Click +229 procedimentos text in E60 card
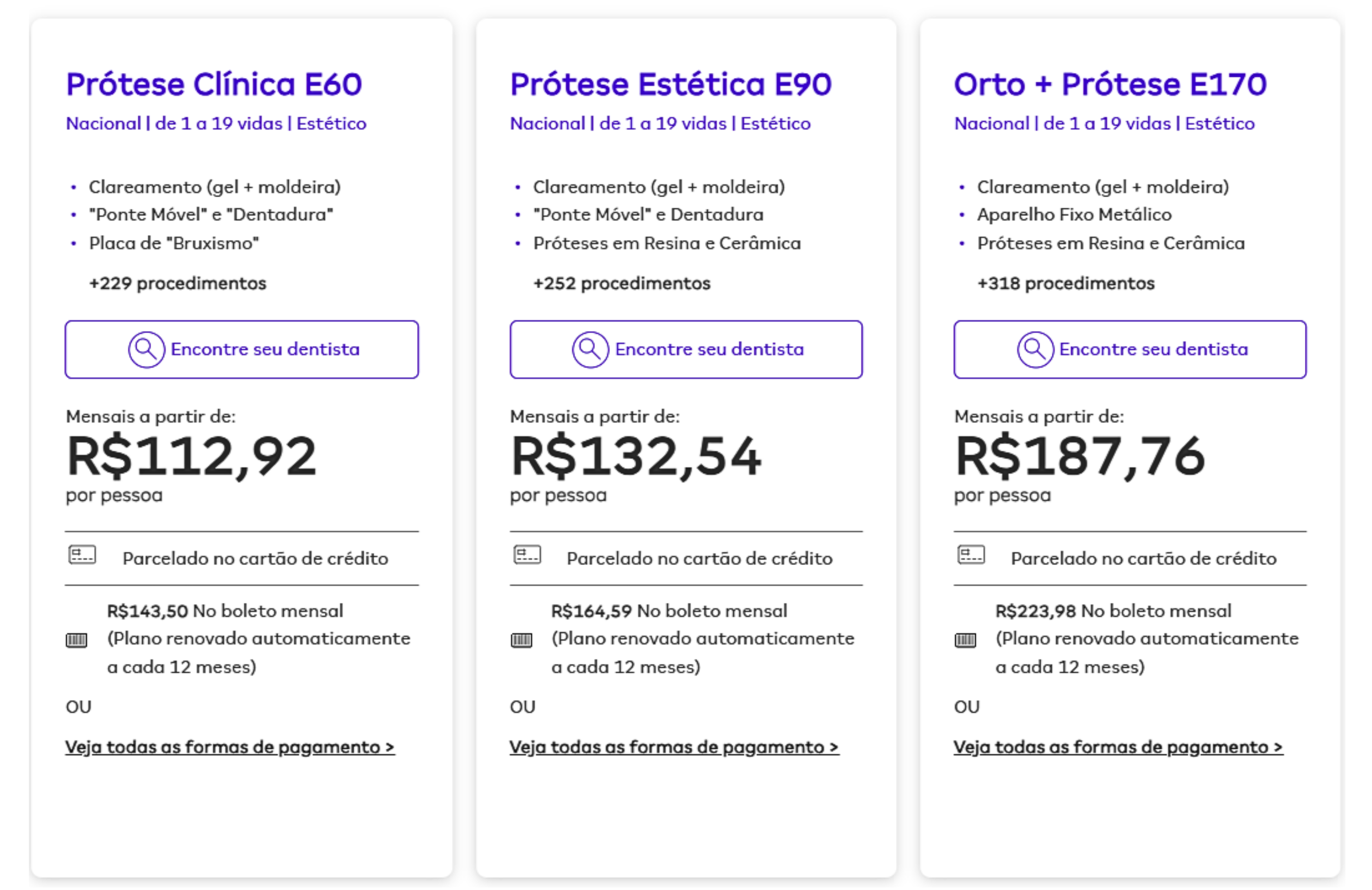This screenshot has height=890, width=1372. tap(177, 283)
